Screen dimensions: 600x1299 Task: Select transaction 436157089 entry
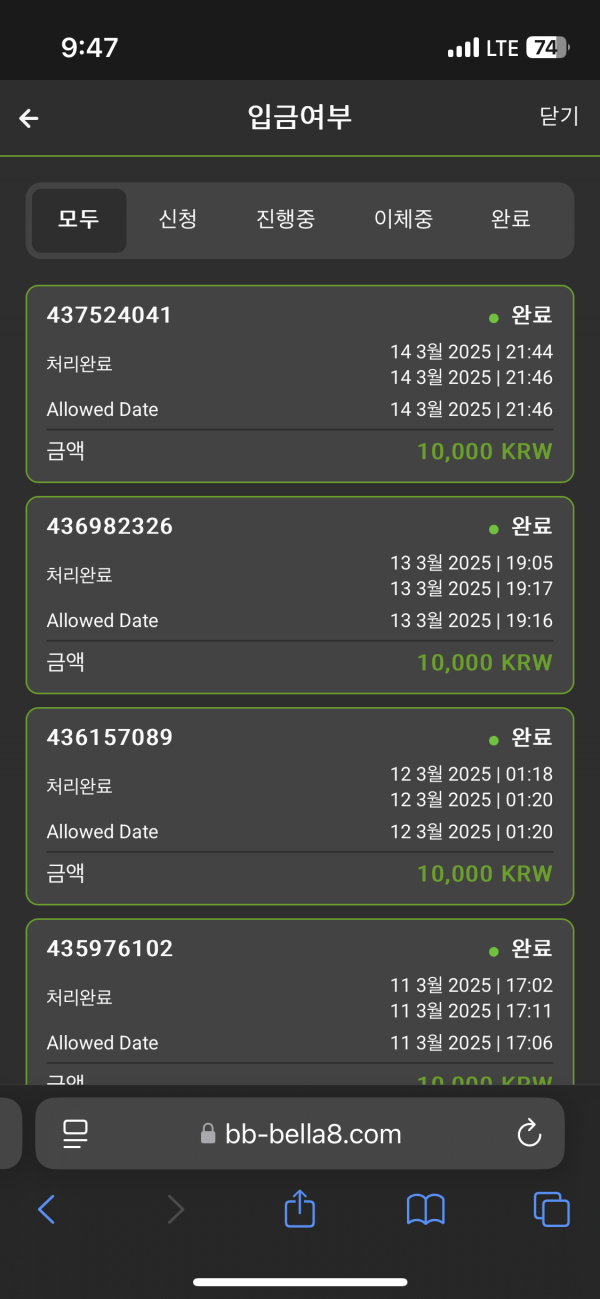coord(300,806)
